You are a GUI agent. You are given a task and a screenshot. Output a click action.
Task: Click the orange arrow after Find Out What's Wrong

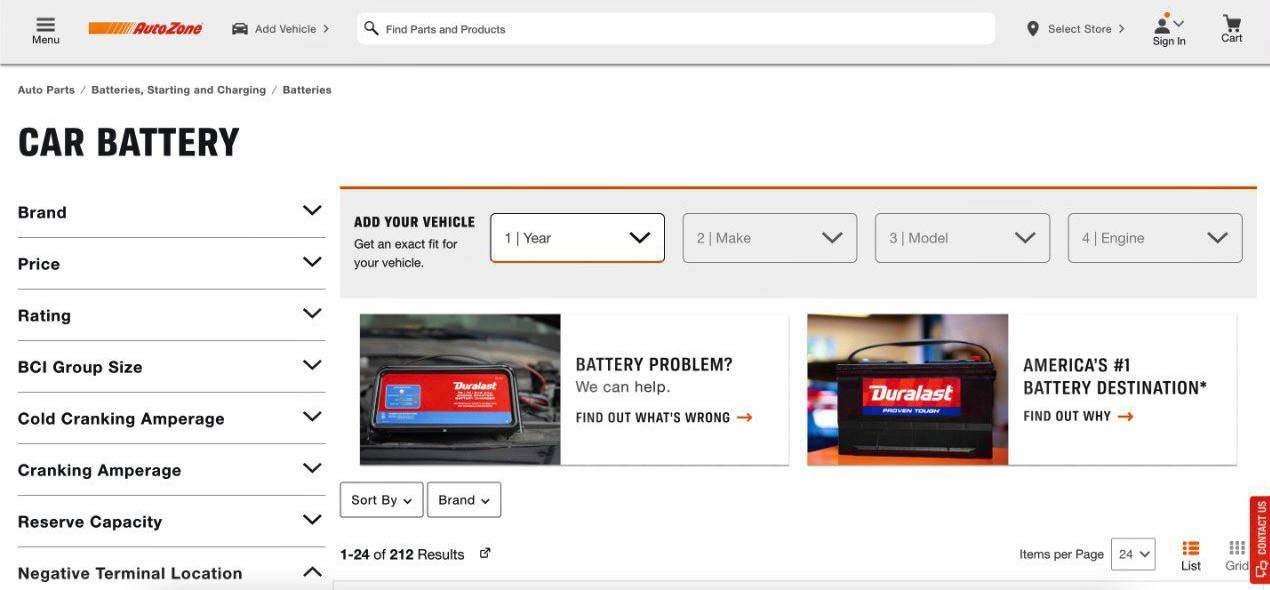[x=744, y=417]
